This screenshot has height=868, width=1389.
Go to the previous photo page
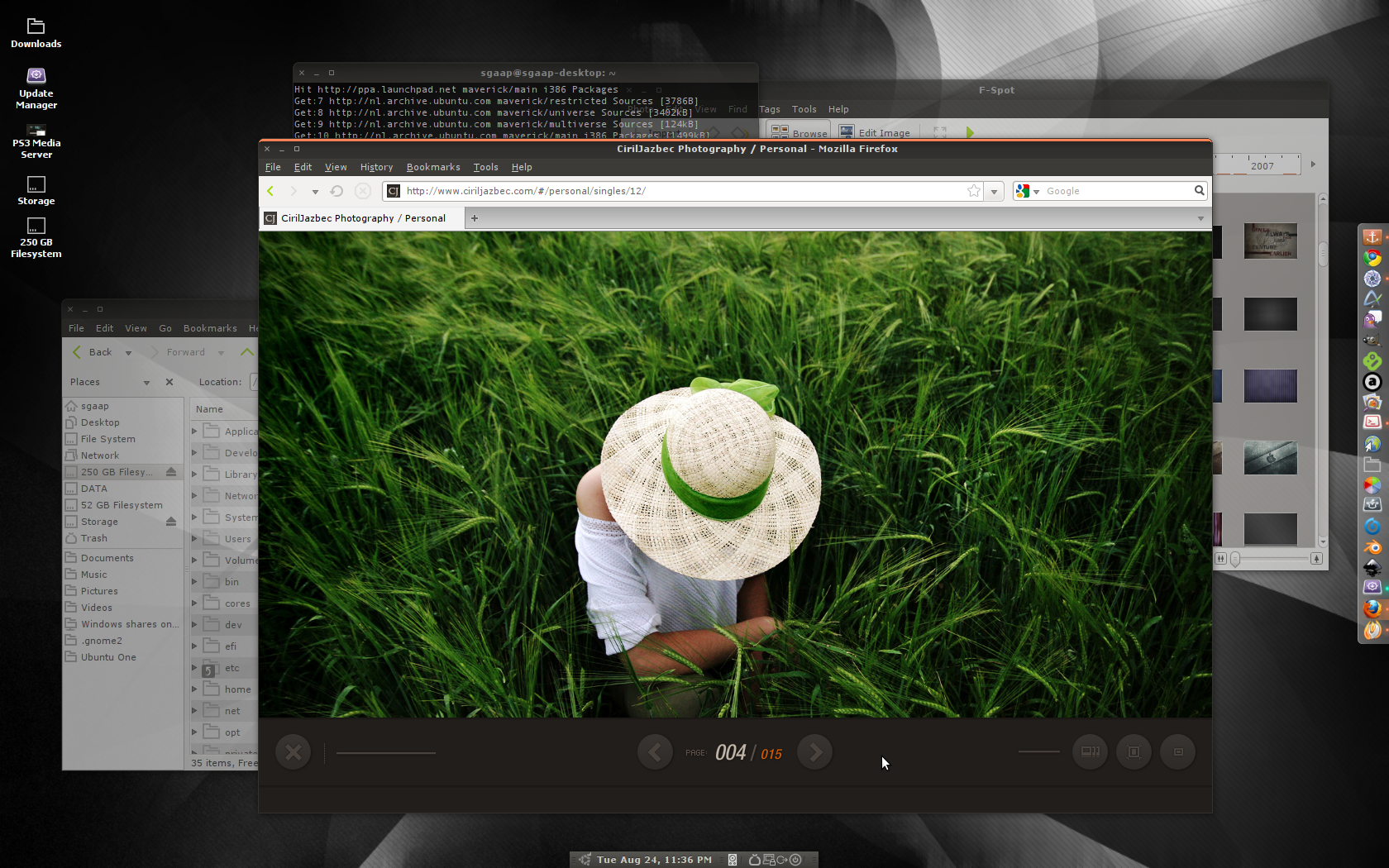click(655, 752)
